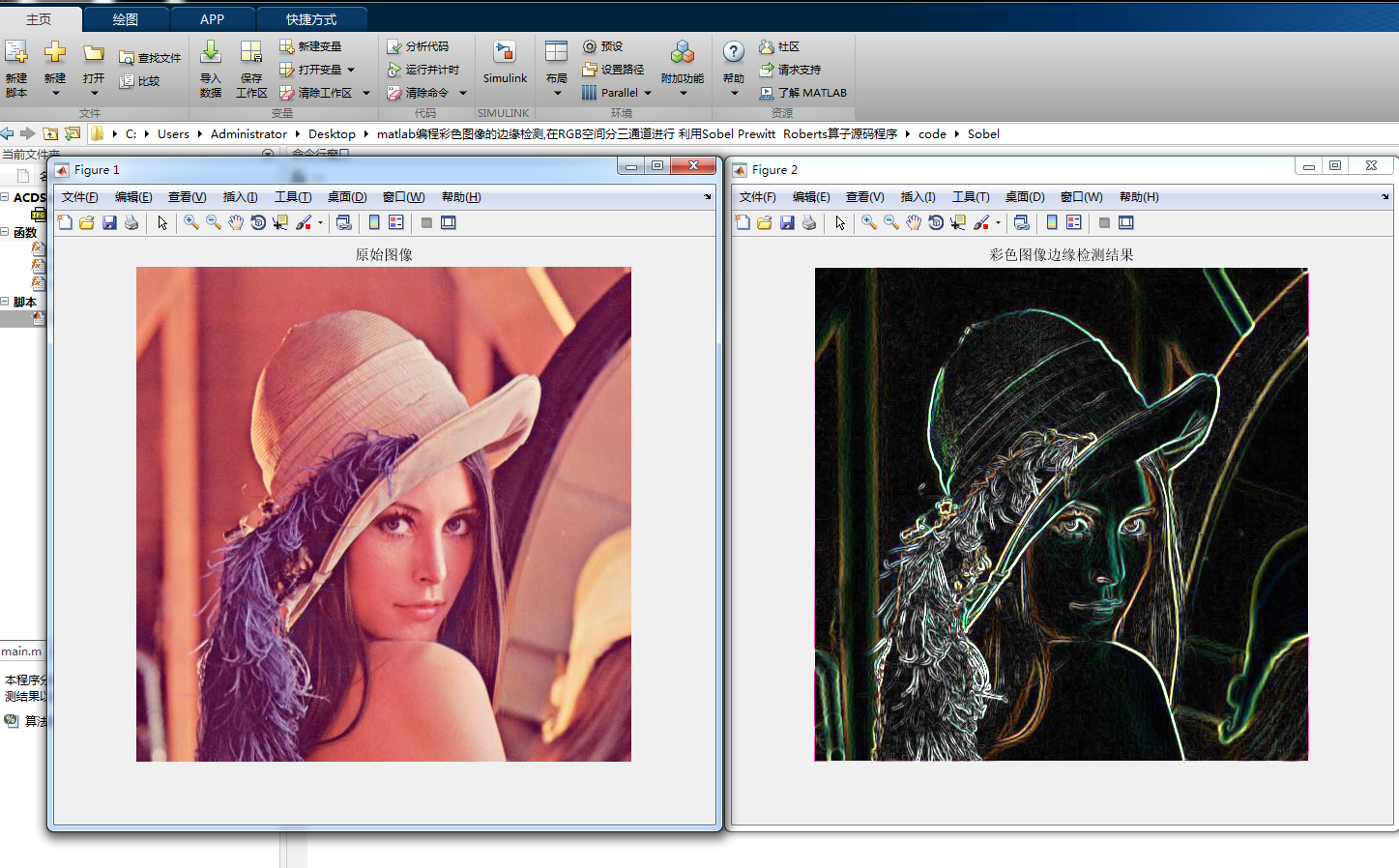The width and height of the screenshot is (1399, 868).
Task: Insert Legend in Figure 2
Action: pyautogui.click(x=1074, y=222)
